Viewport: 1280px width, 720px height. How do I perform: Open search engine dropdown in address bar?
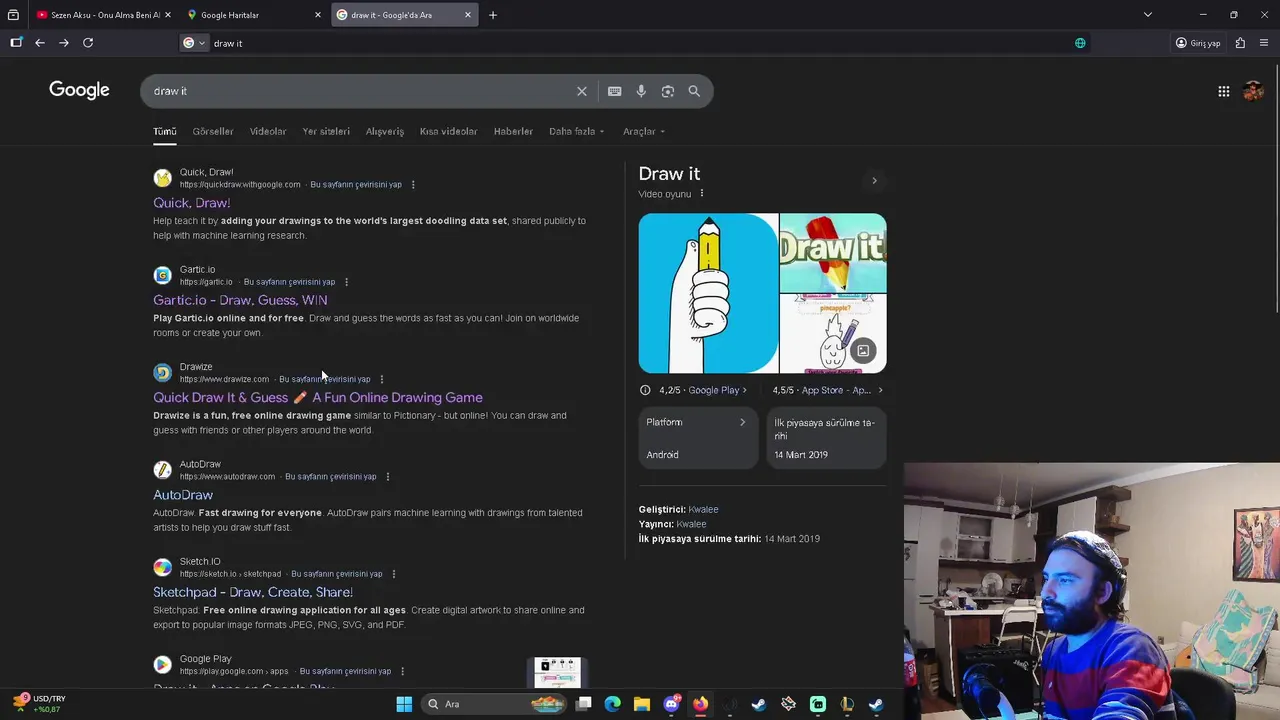[x=194, y=43]
